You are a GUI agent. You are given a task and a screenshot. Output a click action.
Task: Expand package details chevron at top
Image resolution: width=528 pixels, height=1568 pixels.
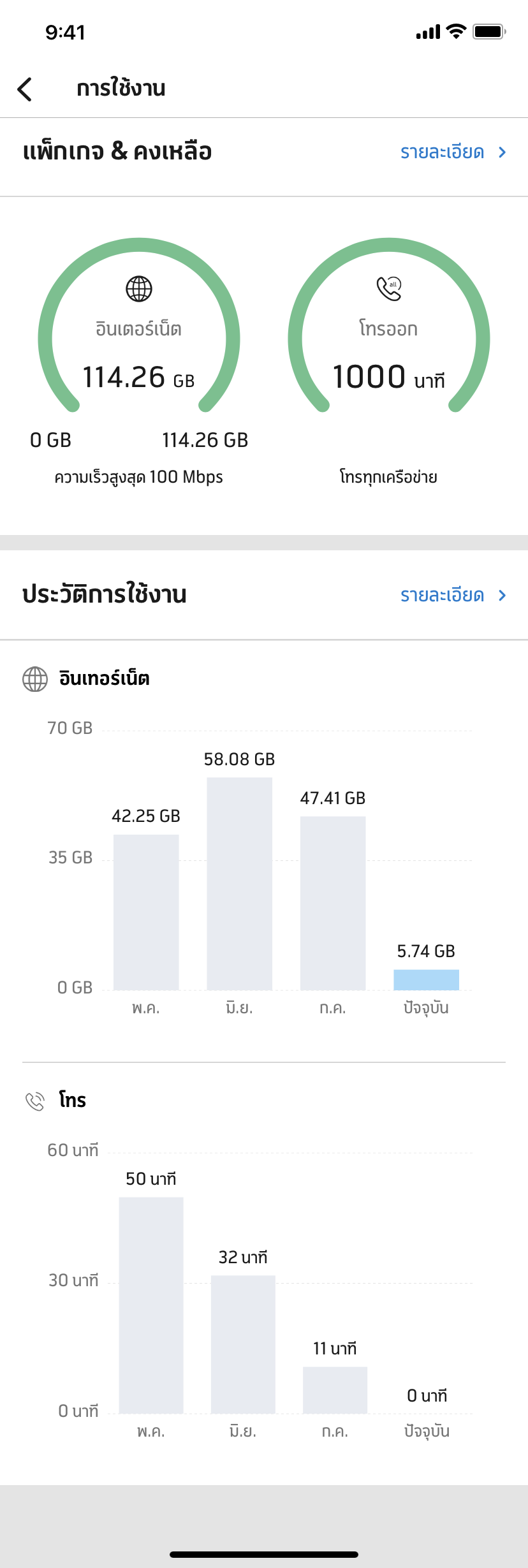click(502, 152)
